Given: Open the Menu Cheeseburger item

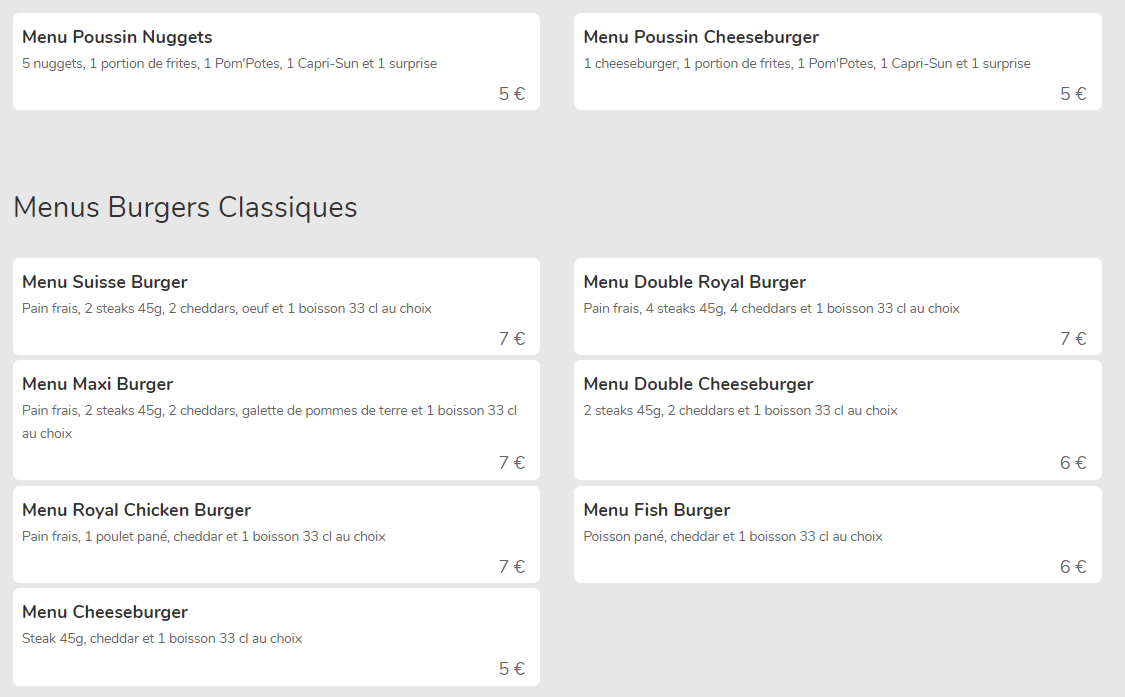Looking at the screenshot, I should point(276,637).
